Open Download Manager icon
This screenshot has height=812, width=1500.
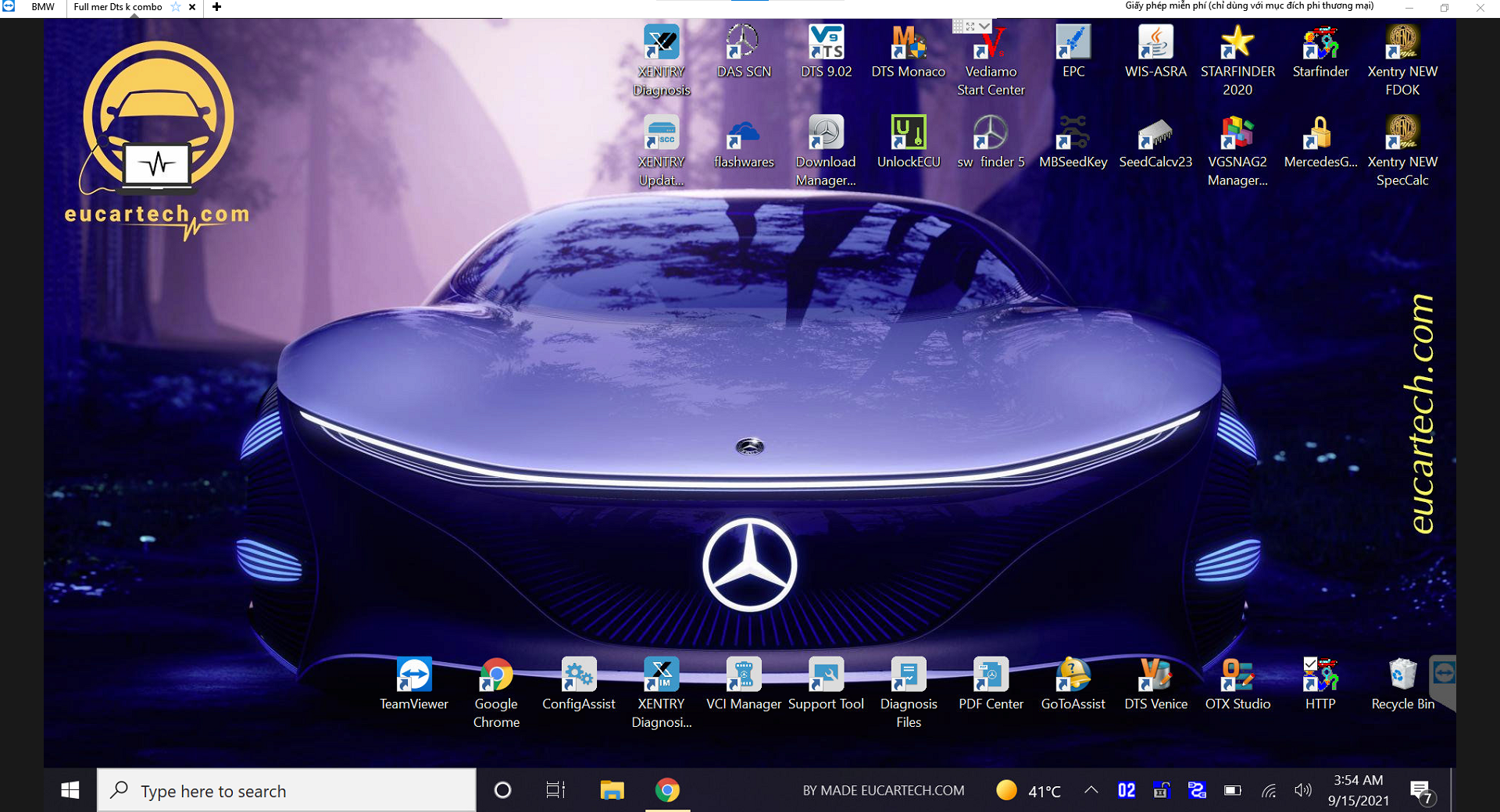tap(826, 151)
